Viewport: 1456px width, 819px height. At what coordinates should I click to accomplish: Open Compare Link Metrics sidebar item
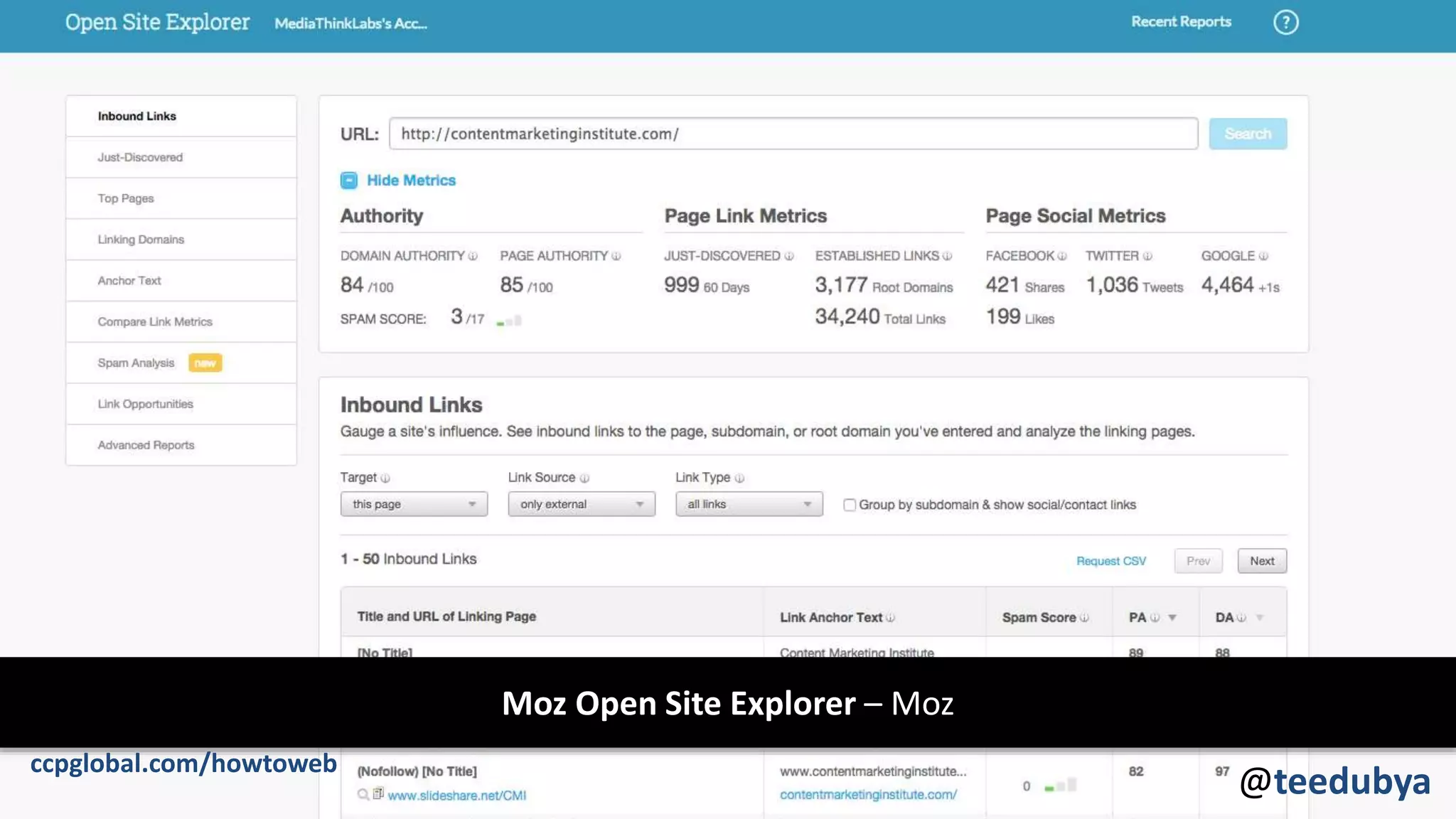point(181,322)
